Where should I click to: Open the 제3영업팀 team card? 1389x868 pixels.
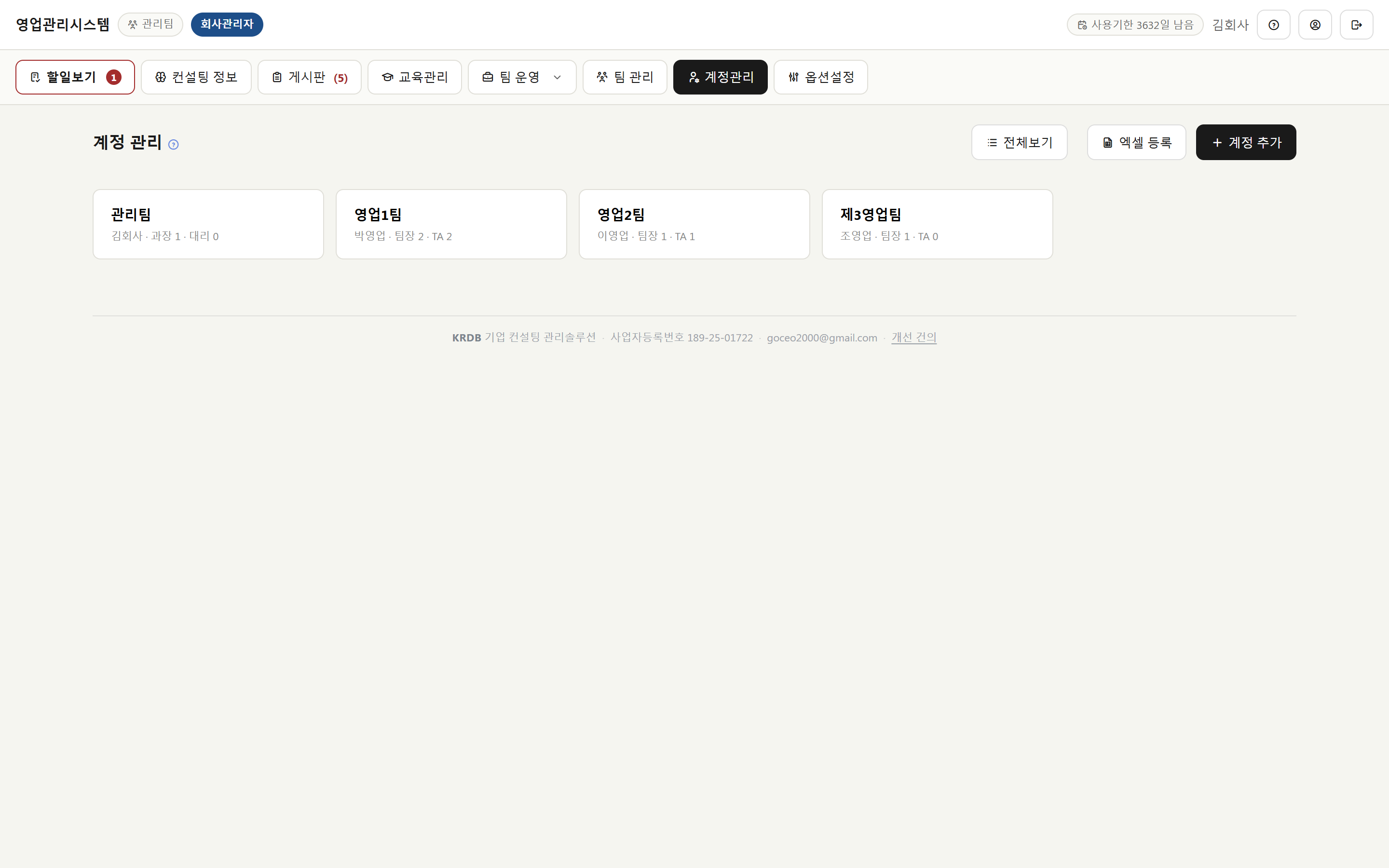click(x=937, y=224)
